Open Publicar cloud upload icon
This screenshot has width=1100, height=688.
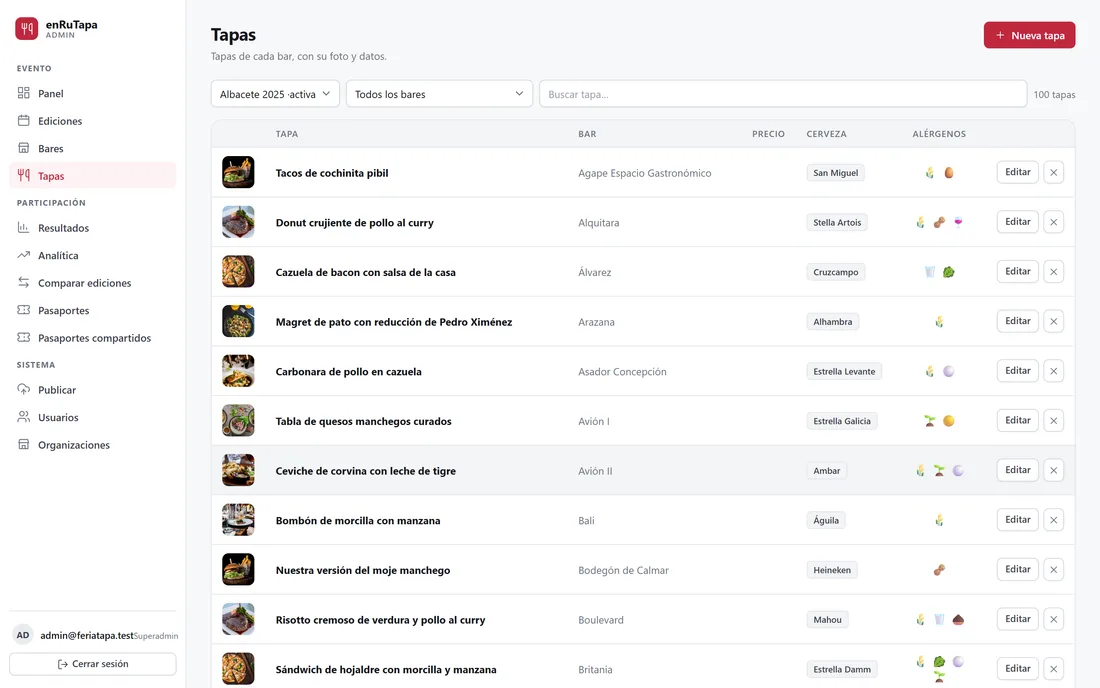24,389
